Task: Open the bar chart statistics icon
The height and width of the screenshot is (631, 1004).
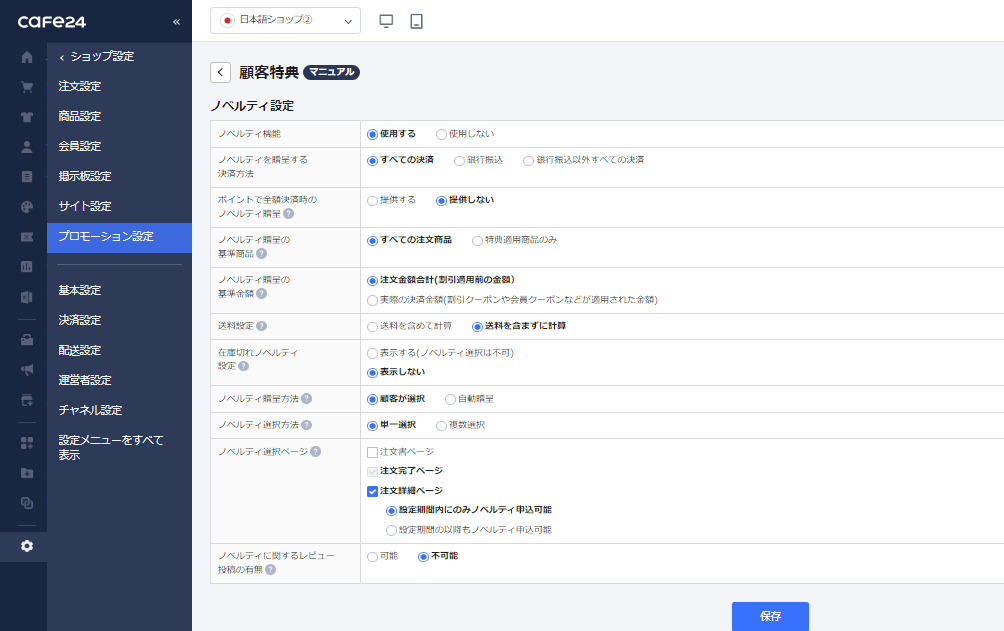Action: point(27,266)
